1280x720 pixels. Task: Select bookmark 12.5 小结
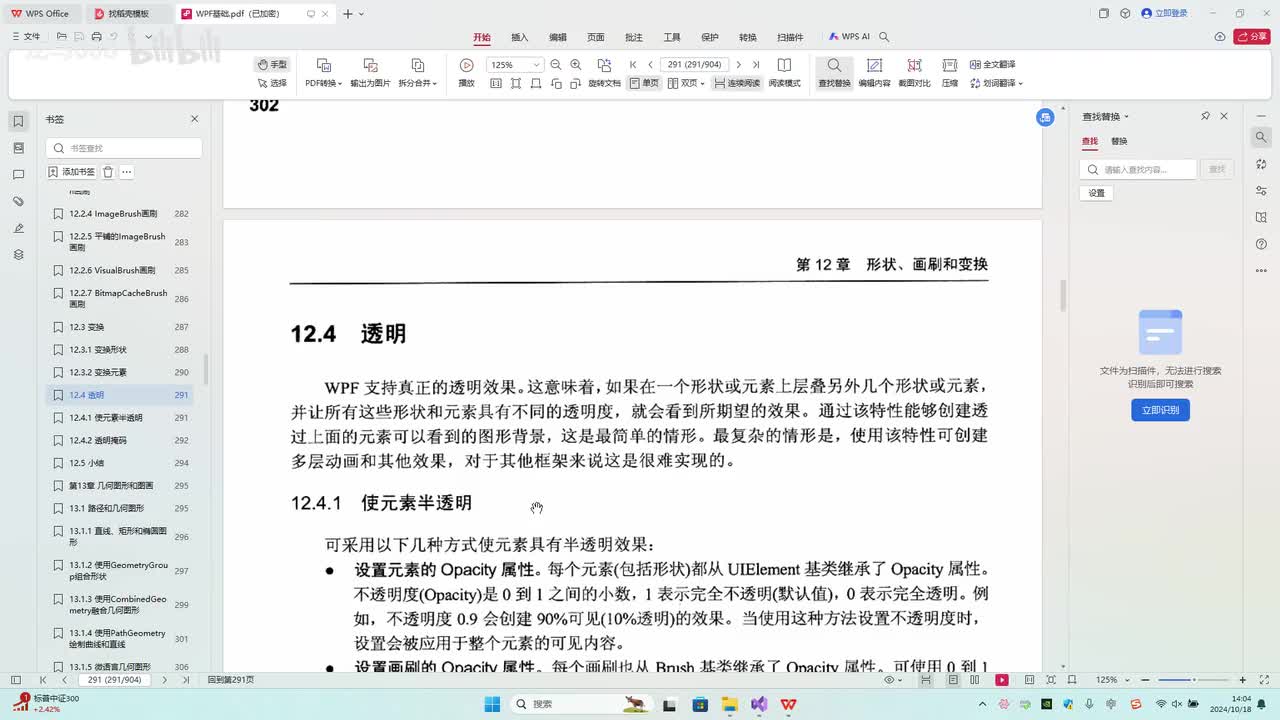120,463
